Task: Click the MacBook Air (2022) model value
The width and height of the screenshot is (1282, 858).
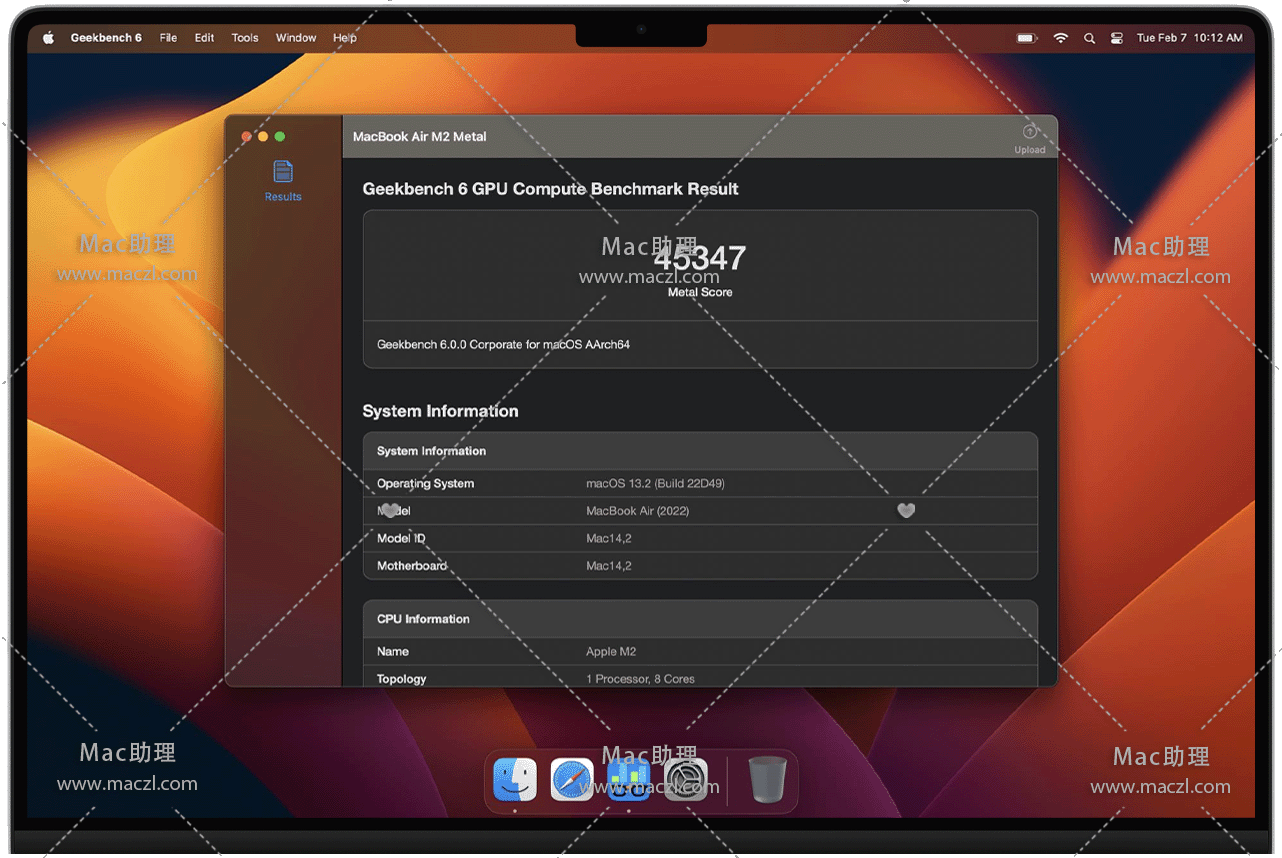Action: [x=637, y=511]
